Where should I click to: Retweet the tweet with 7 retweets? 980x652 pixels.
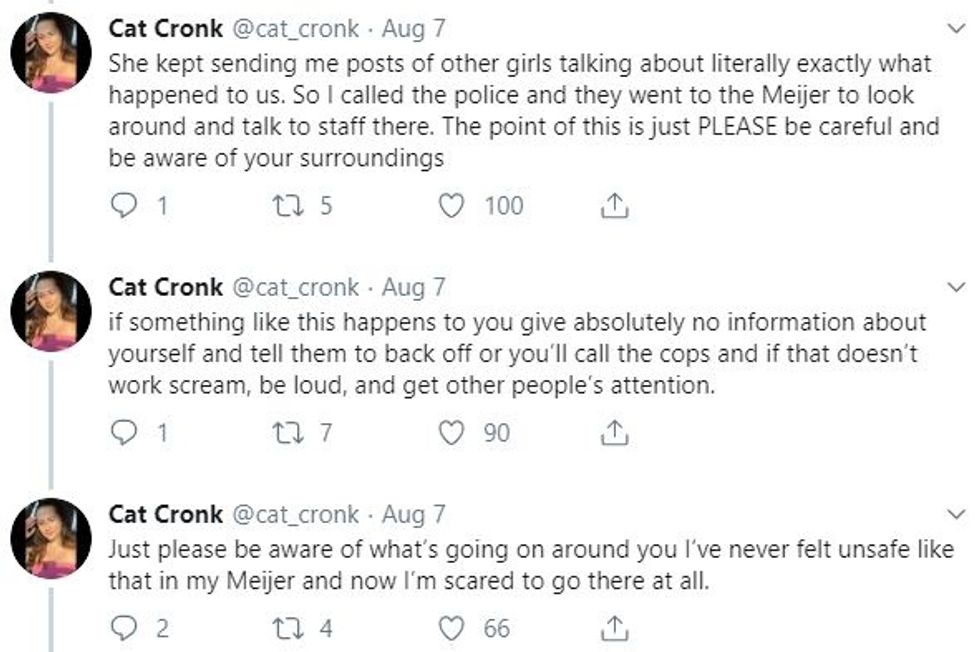[x=285, y=433]
